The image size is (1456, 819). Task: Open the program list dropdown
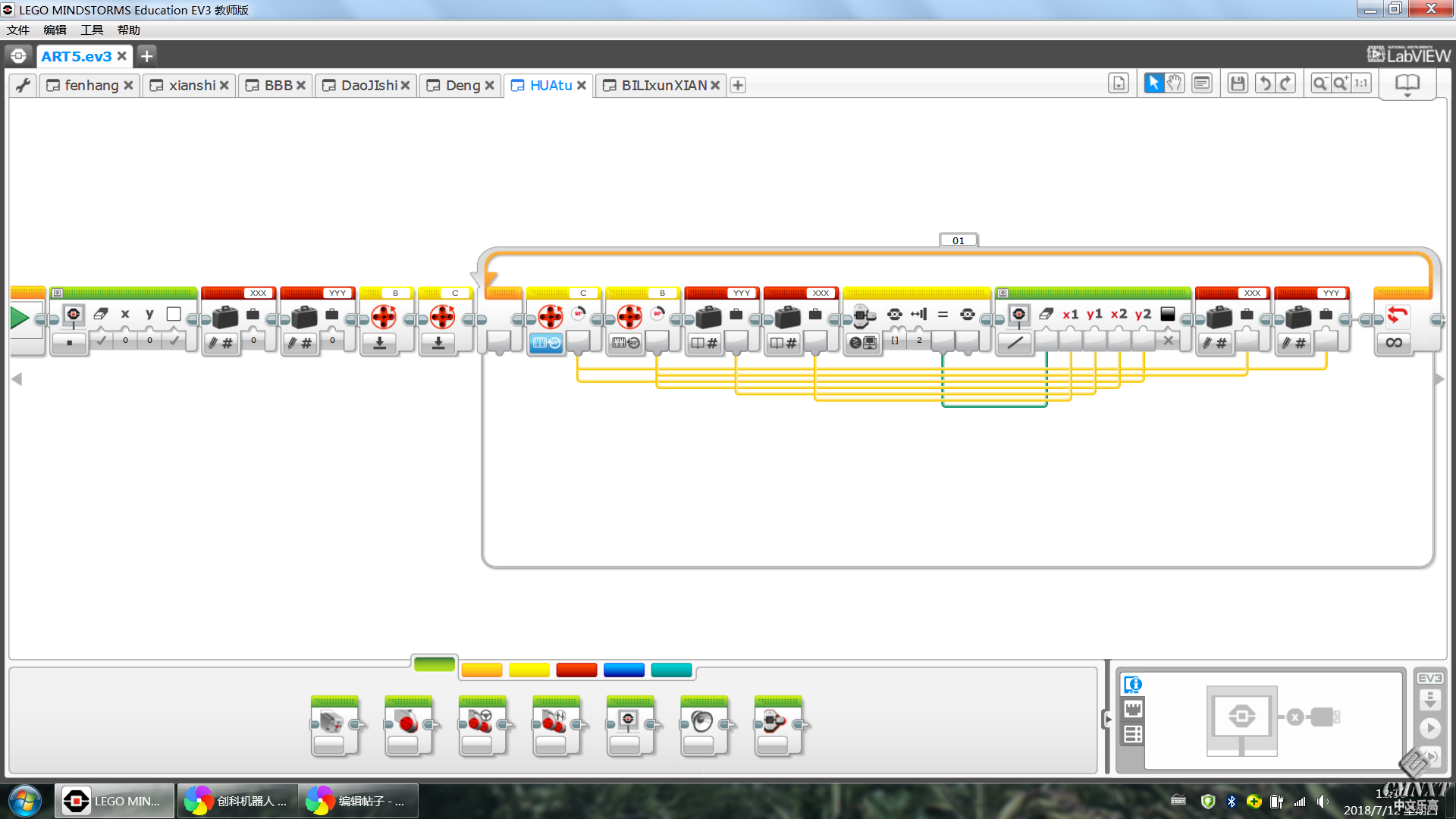(1118, 83)
